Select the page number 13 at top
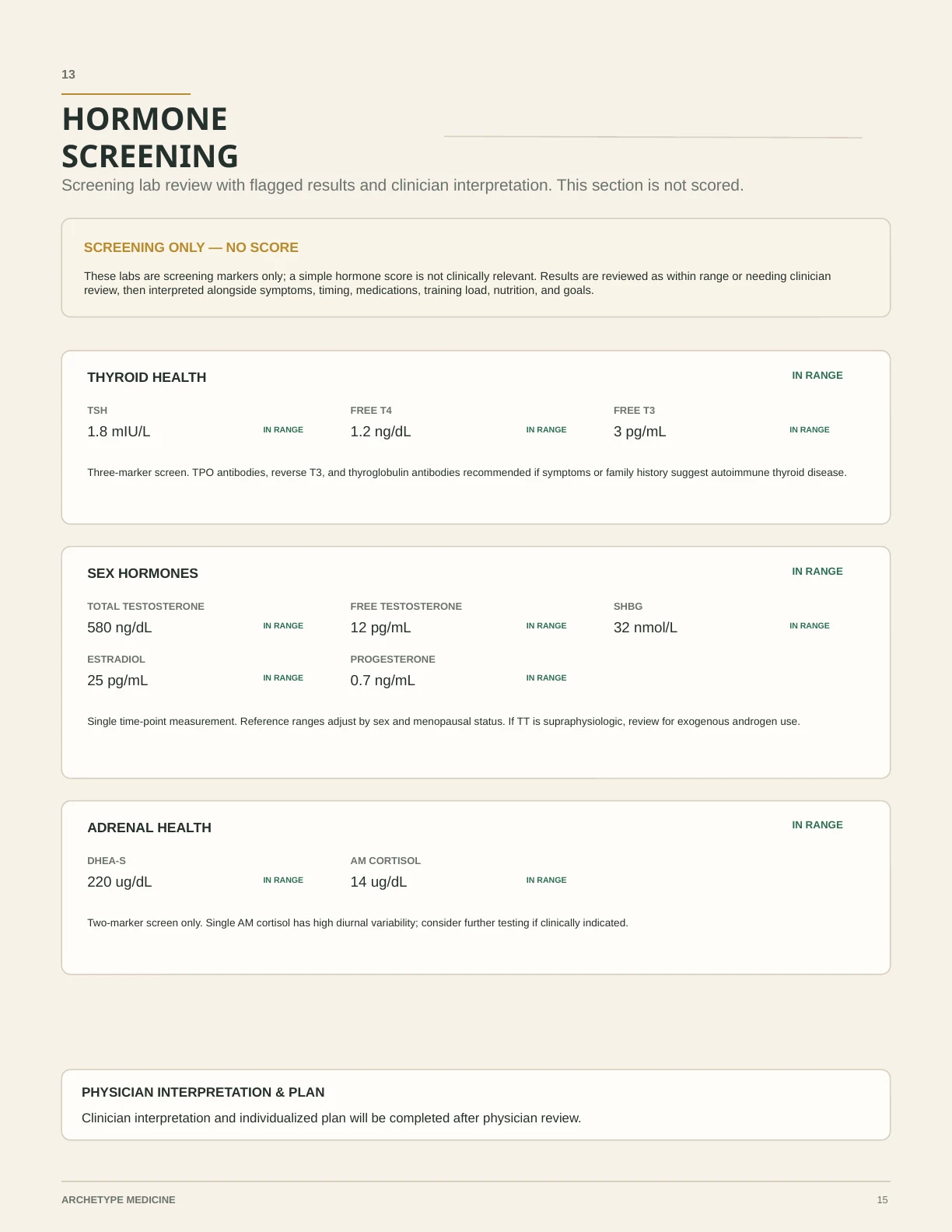 (68, 75)
